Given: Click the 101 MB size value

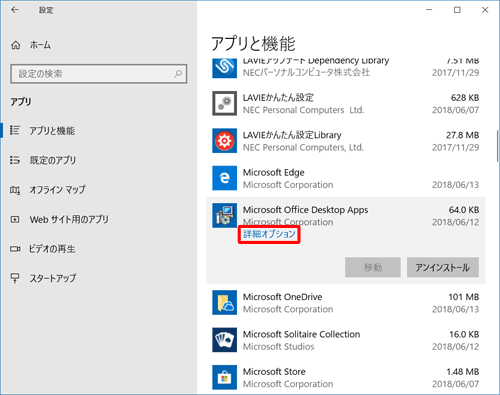Looking at the screenshot, I should coord(464,297).
